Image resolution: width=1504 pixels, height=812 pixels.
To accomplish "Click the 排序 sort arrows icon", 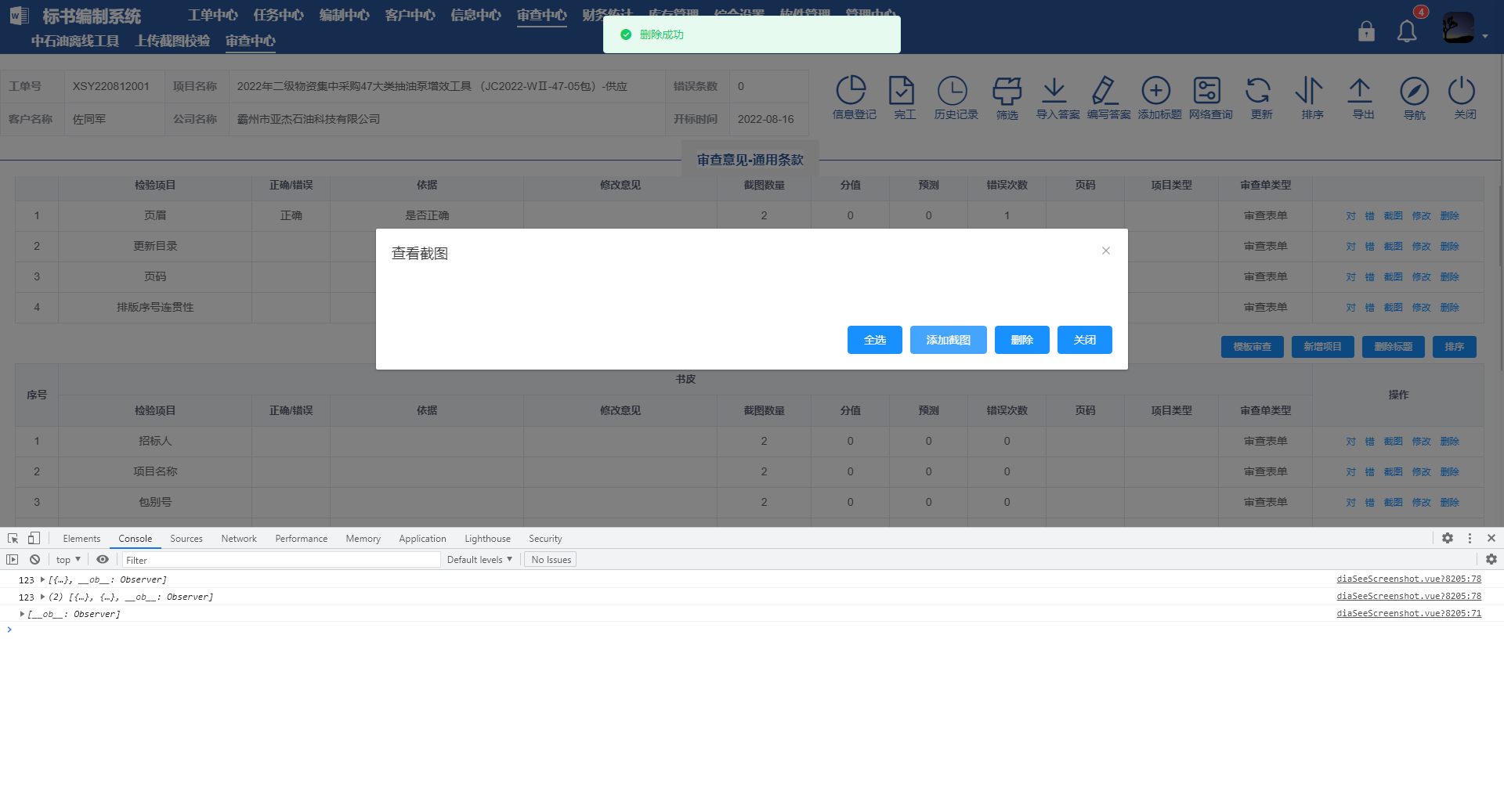I will [x=1309, y=91].
